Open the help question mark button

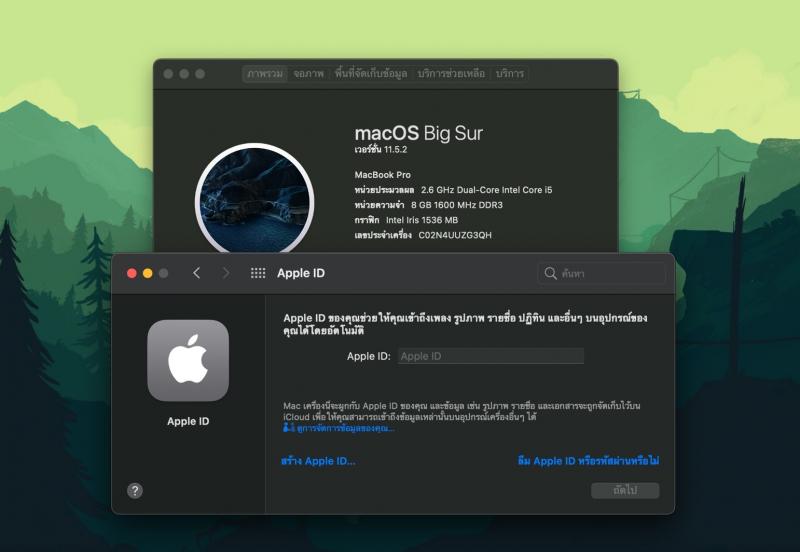click(135, 490)
